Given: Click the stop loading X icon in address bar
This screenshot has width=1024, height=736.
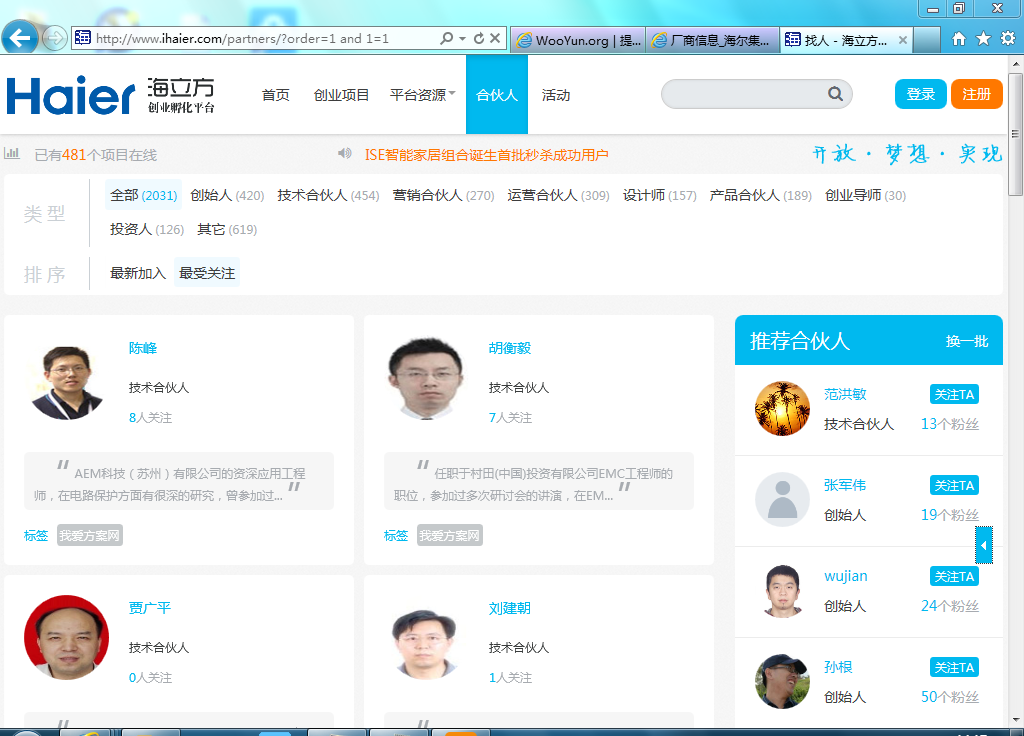Looking at the screenshot, I should 495,39.
